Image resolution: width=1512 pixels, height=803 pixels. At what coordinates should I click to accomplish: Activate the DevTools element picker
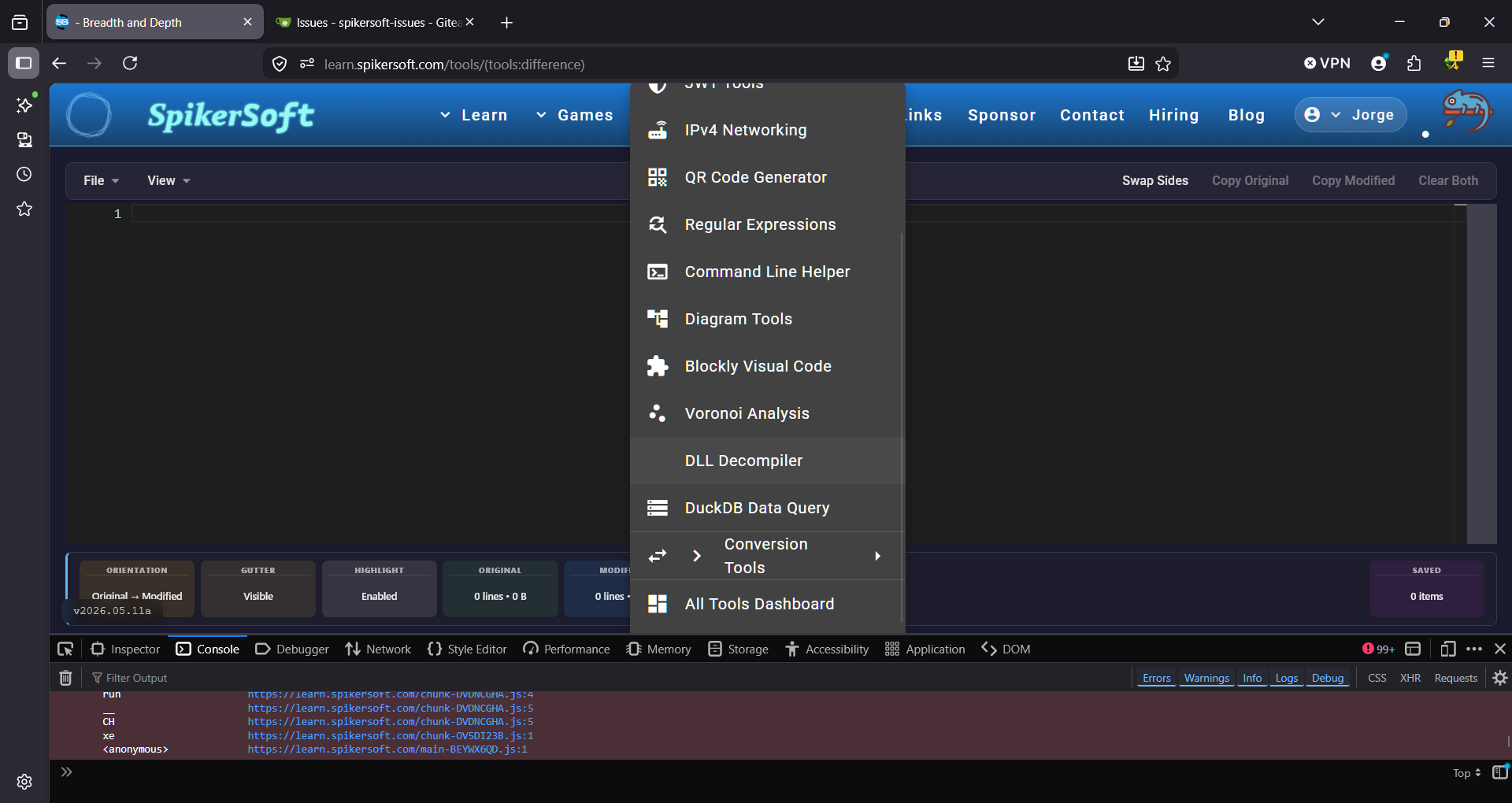(65, 649)
